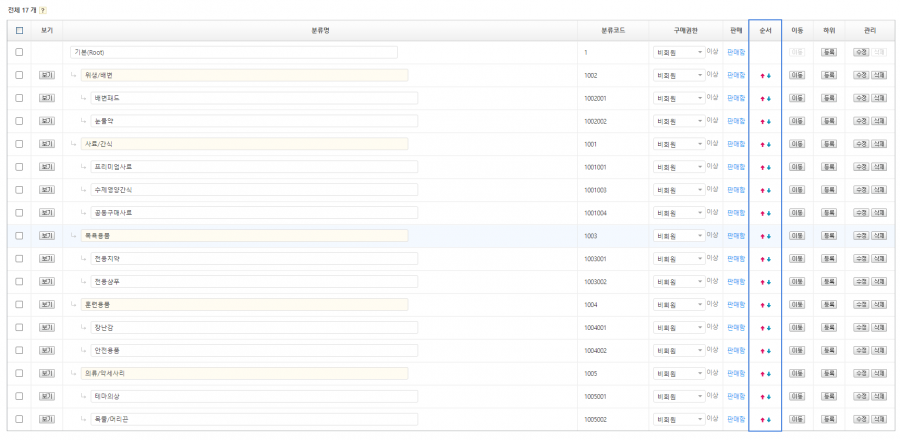Screen dimensions: 900x440
Task: Click 판매함 link in 안전용품 row
Action: [736, 351]
